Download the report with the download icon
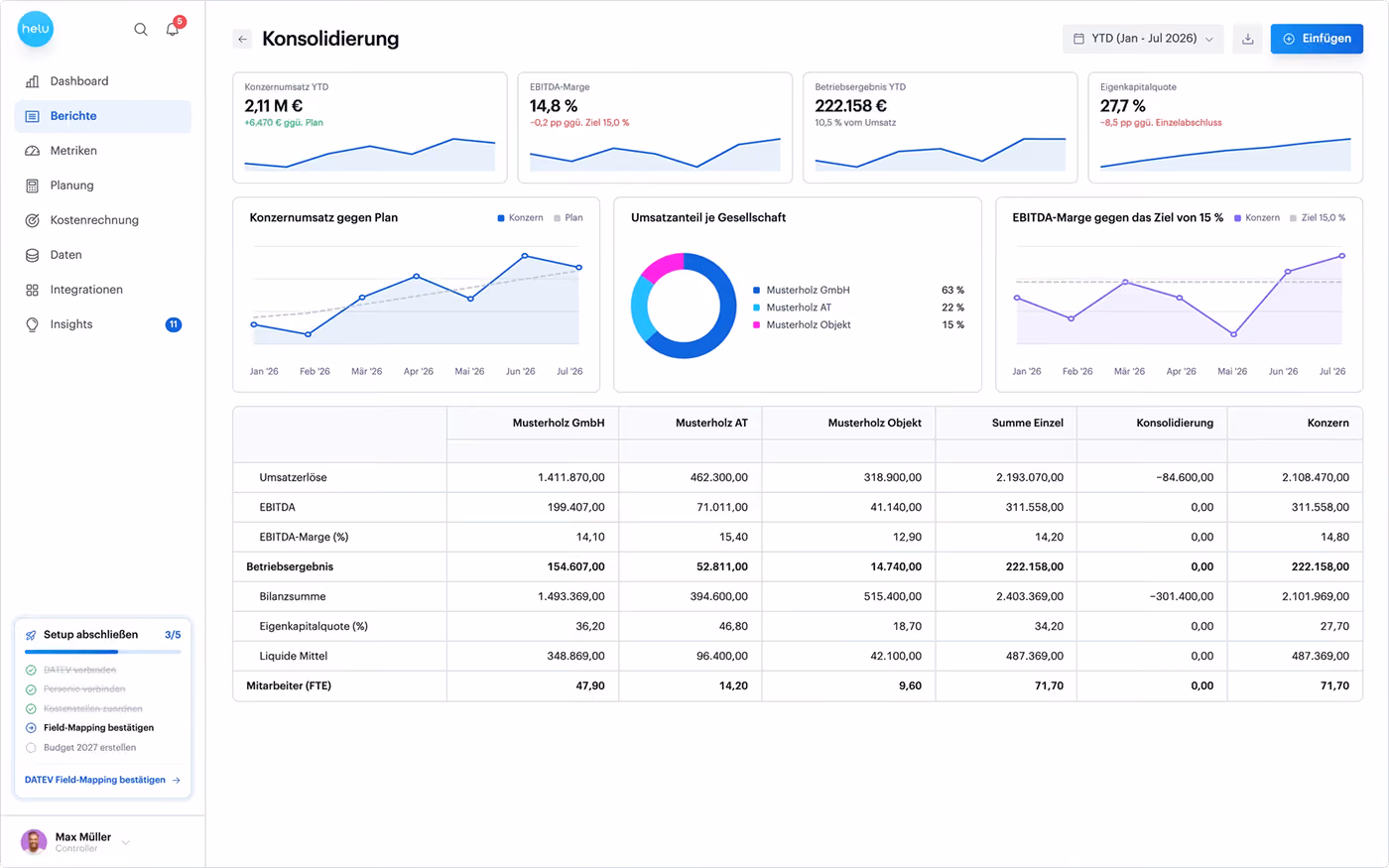1389x868 pixels. tap(1247, 39)
